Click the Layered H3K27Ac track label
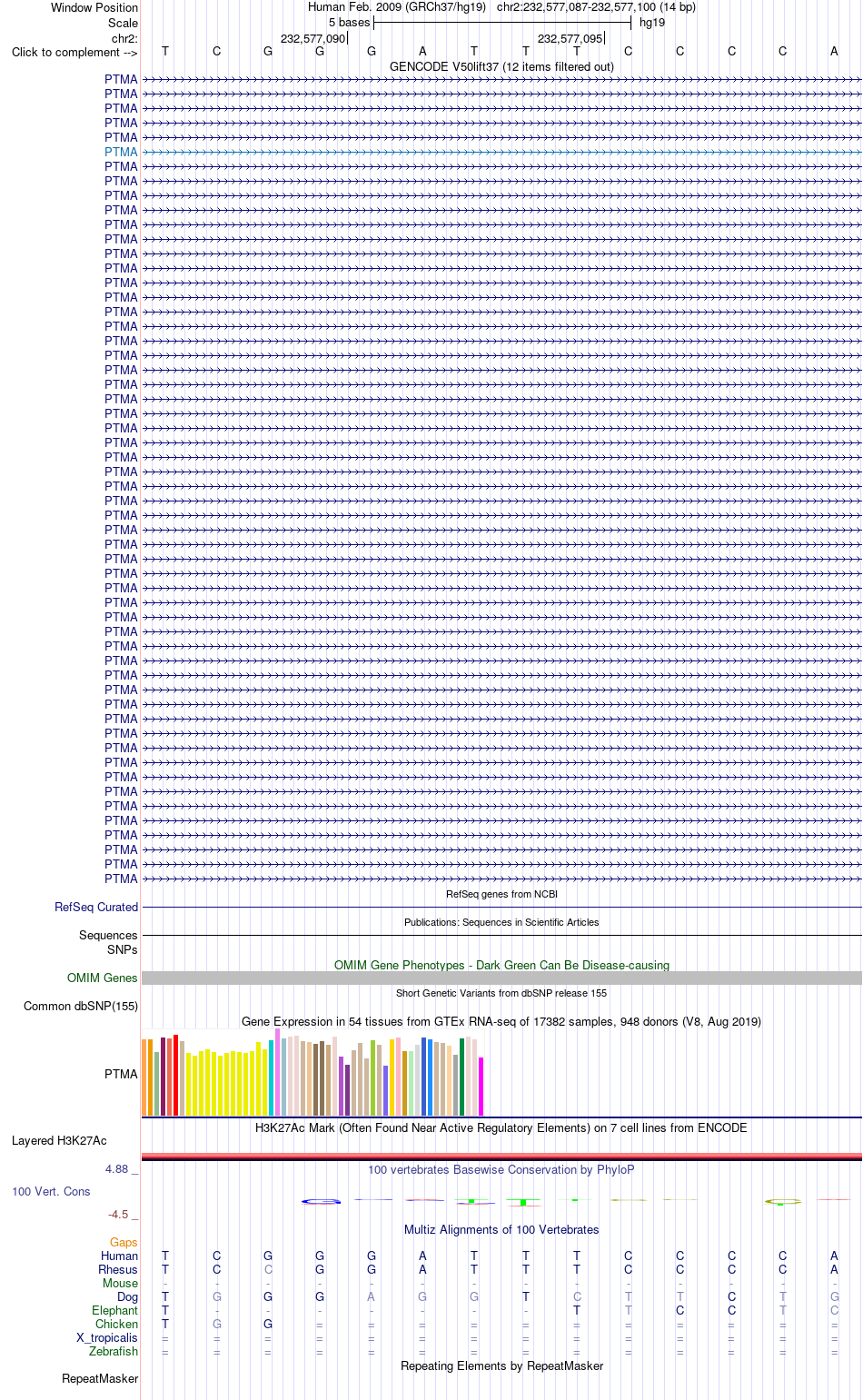Viewport: 863px width, 1400px height. click(x=59, y=1140)
